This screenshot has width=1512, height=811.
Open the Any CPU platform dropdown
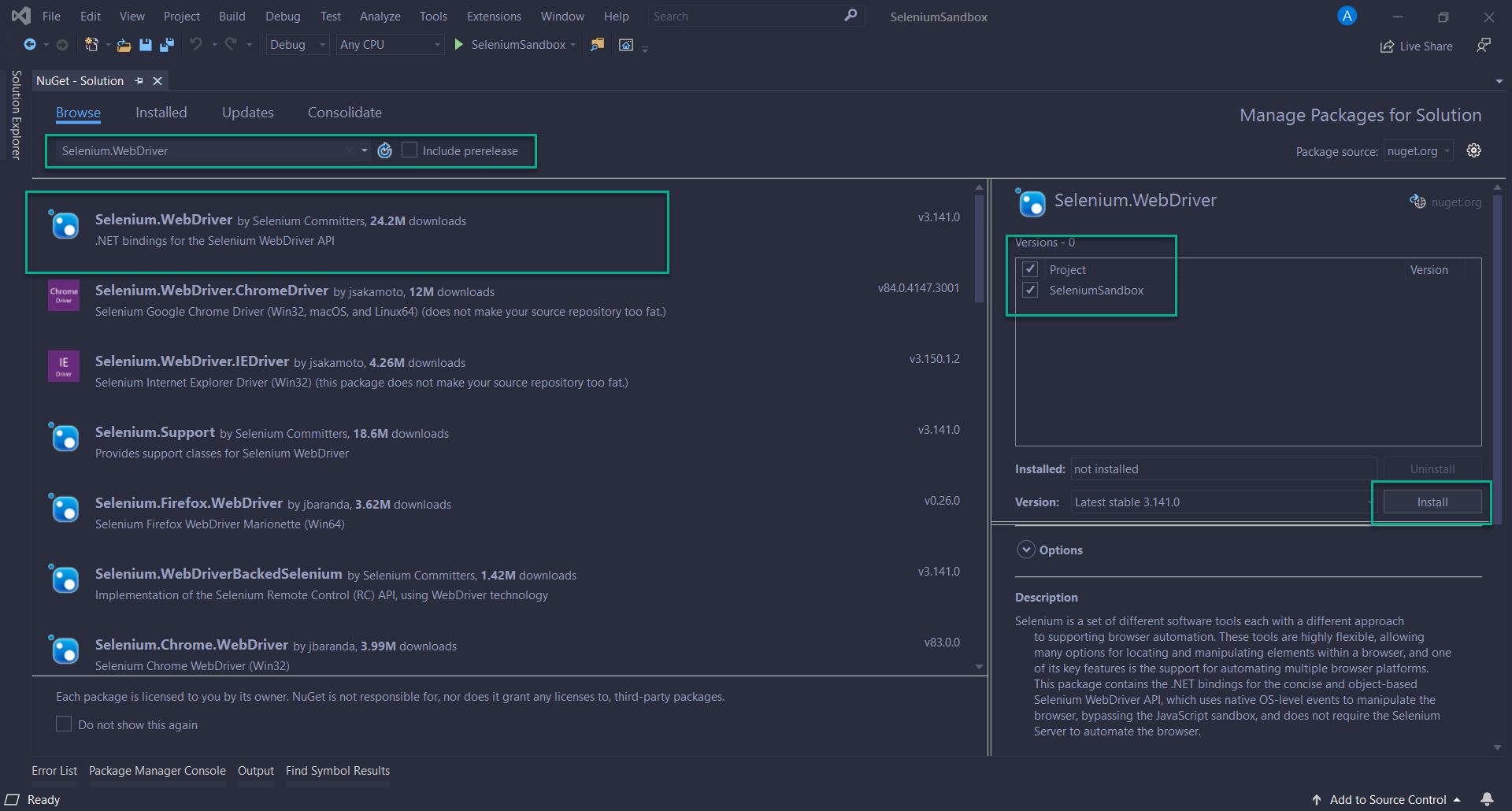(390, 45)
